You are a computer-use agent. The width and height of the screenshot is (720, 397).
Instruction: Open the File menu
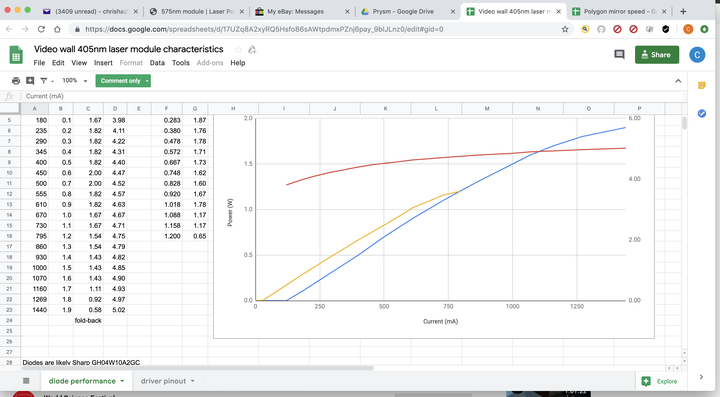click(x=39, y=63)
